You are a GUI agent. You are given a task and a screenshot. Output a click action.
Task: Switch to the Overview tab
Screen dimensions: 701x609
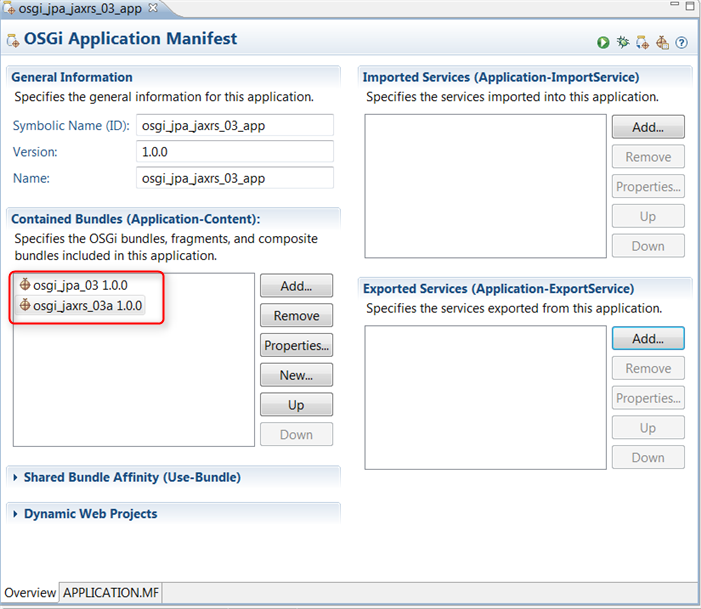point(30,593)
